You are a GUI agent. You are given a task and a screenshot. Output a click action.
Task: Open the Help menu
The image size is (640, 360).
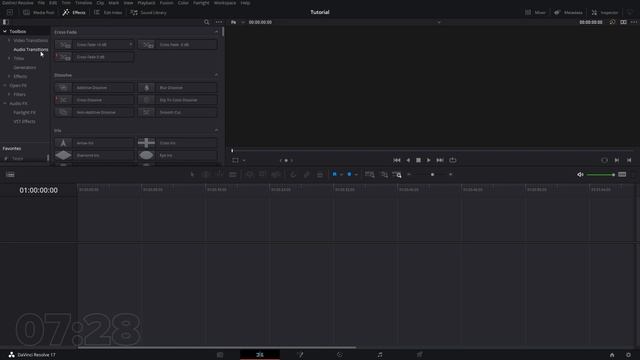[245, 3]
